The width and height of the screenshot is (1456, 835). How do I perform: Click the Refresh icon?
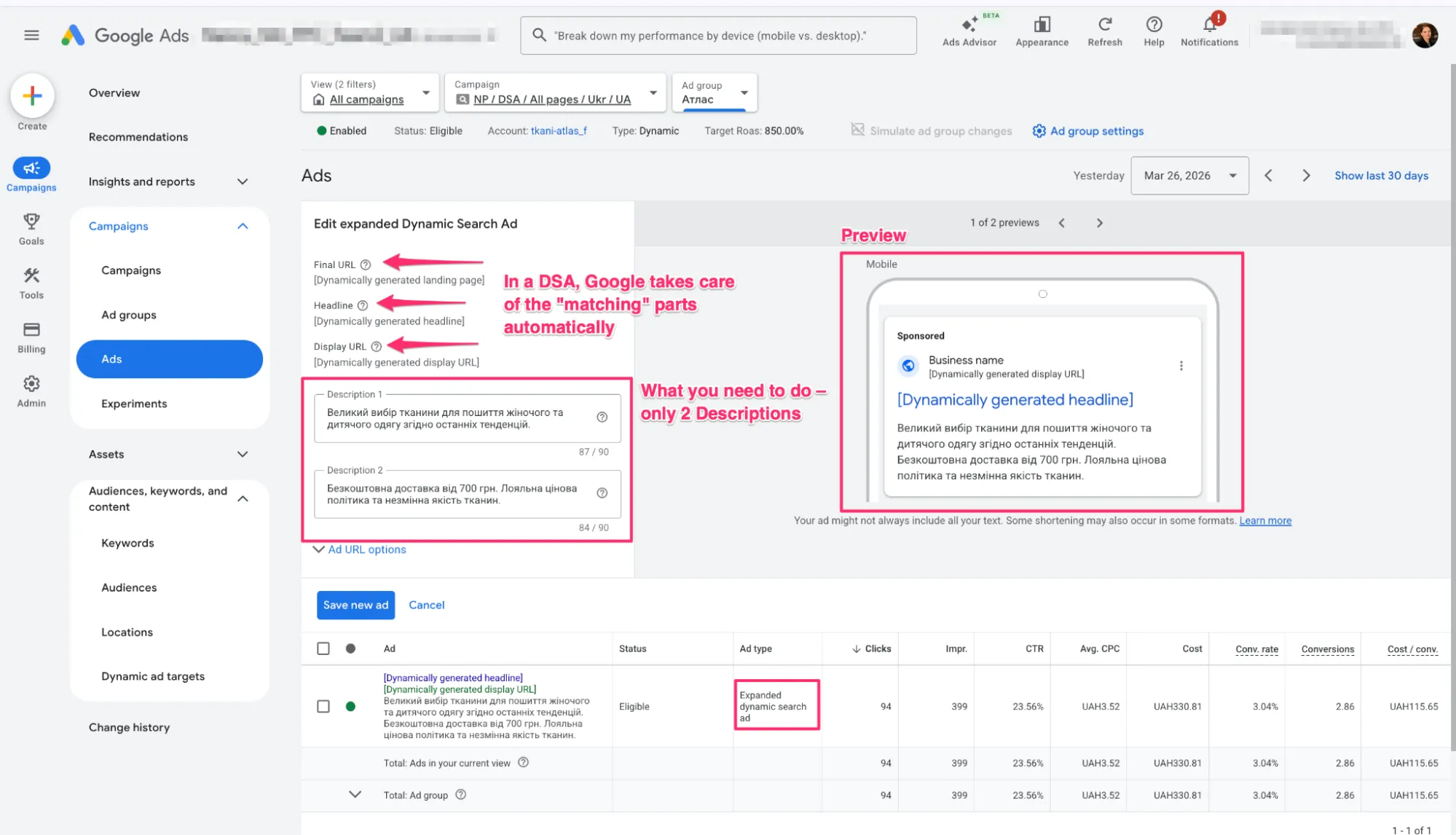tap(1104, 25)
